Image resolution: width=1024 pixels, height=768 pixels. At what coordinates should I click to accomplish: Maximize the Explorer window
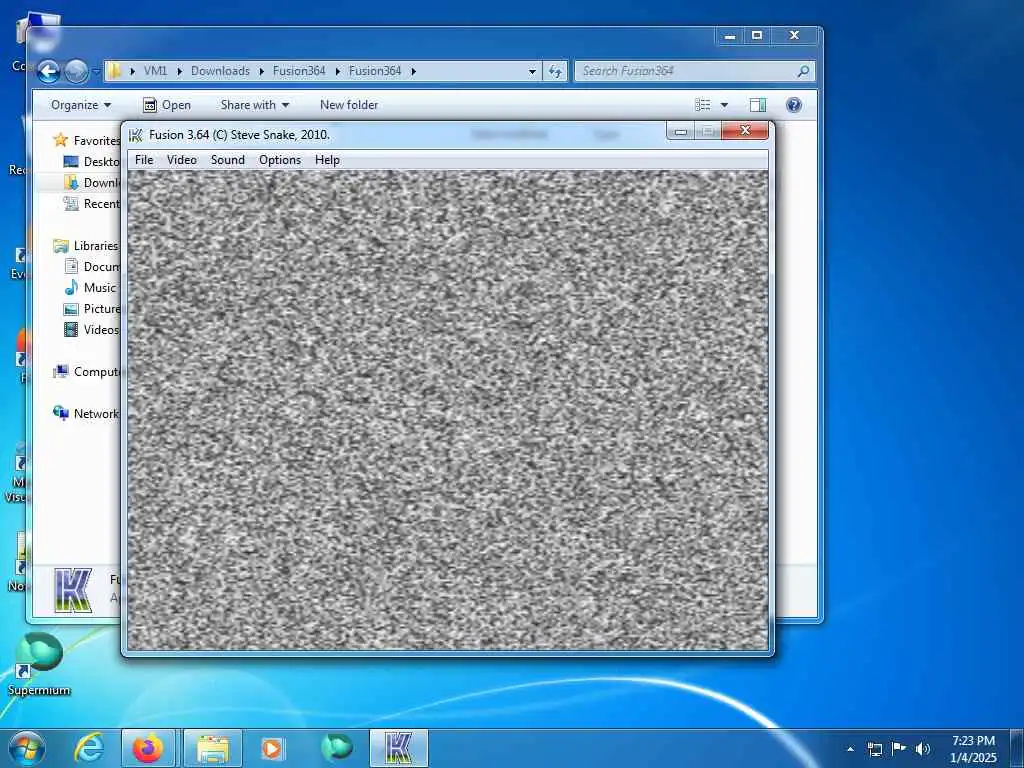757,35
